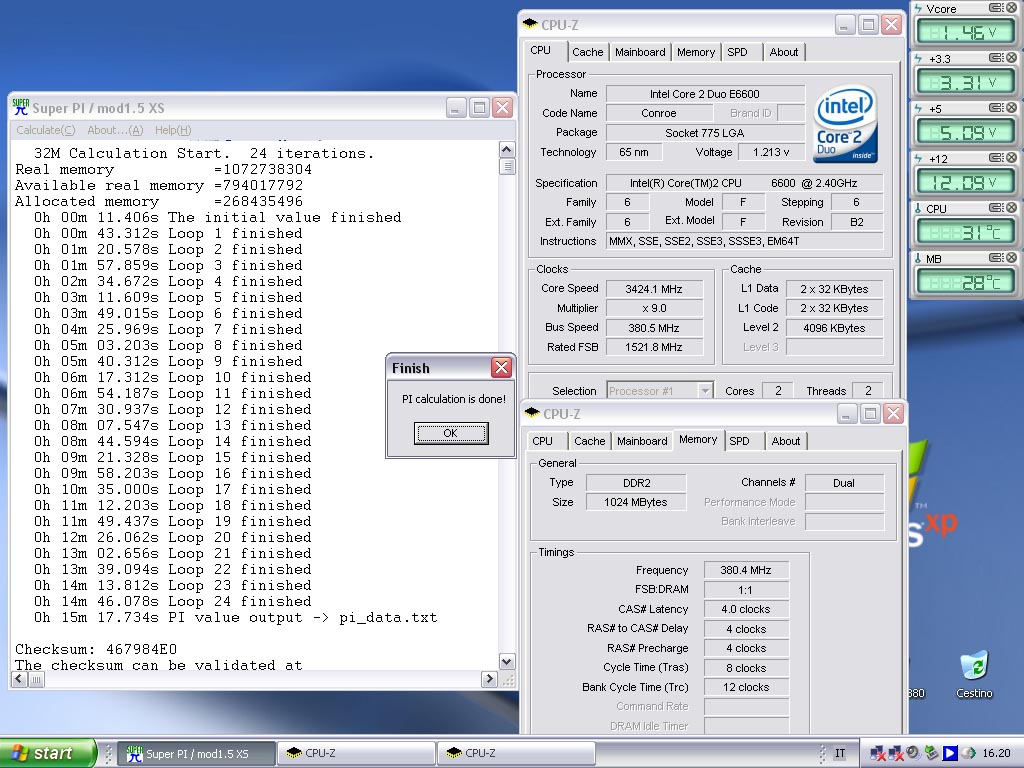The height and width of the screenshot is (768, 1024).
Task: Click the lightning bolt icon beside Vcore
Action: 918,8
